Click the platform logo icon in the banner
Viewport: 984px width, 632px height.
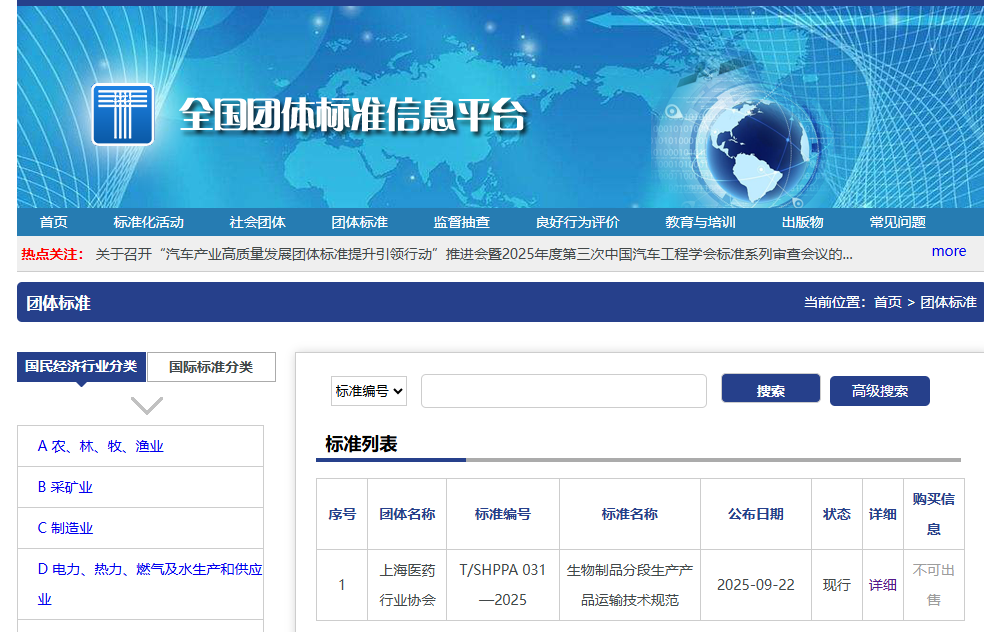click(x=122, y=114)
